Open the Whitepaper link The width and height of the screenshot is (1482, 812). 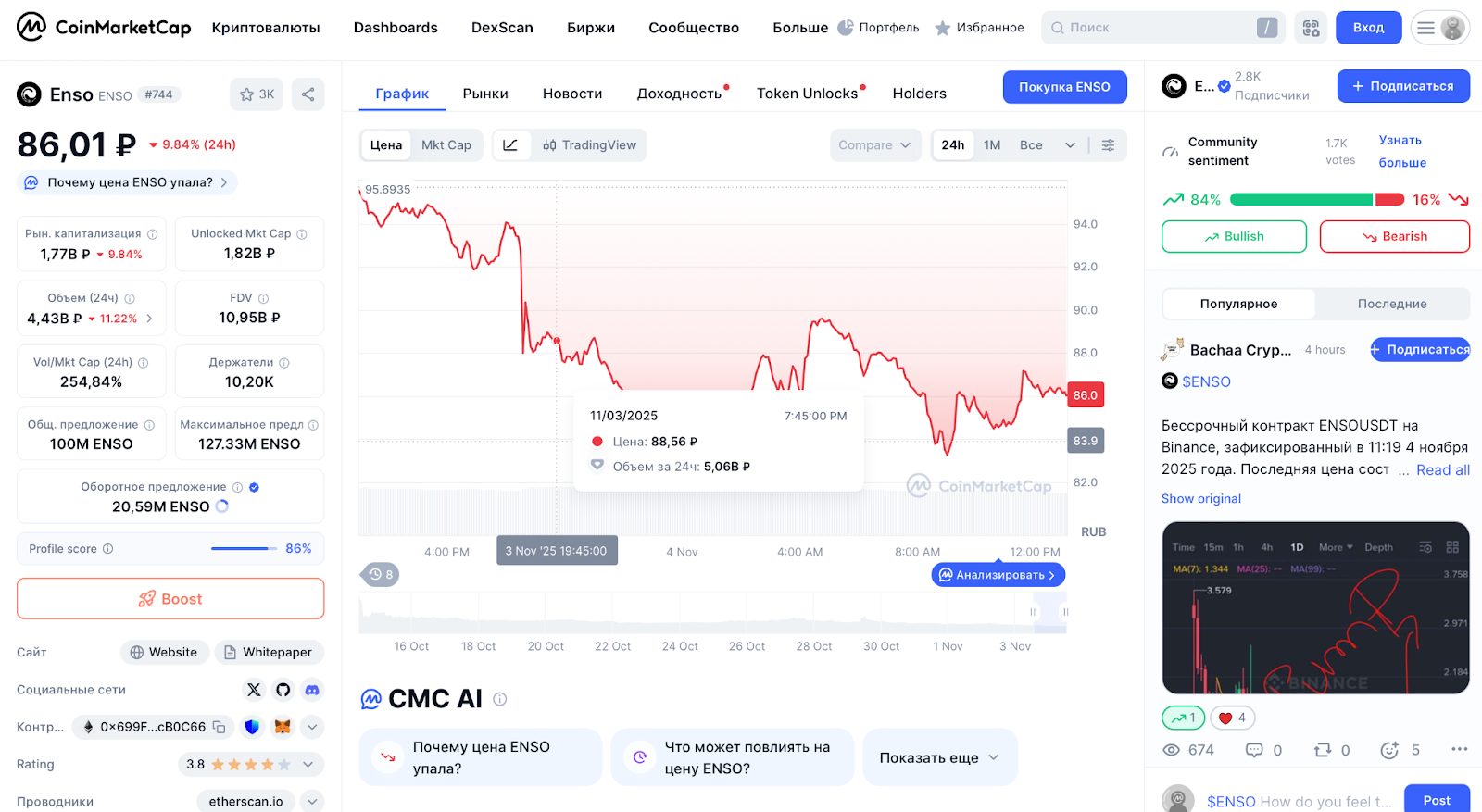click(269, 652)
